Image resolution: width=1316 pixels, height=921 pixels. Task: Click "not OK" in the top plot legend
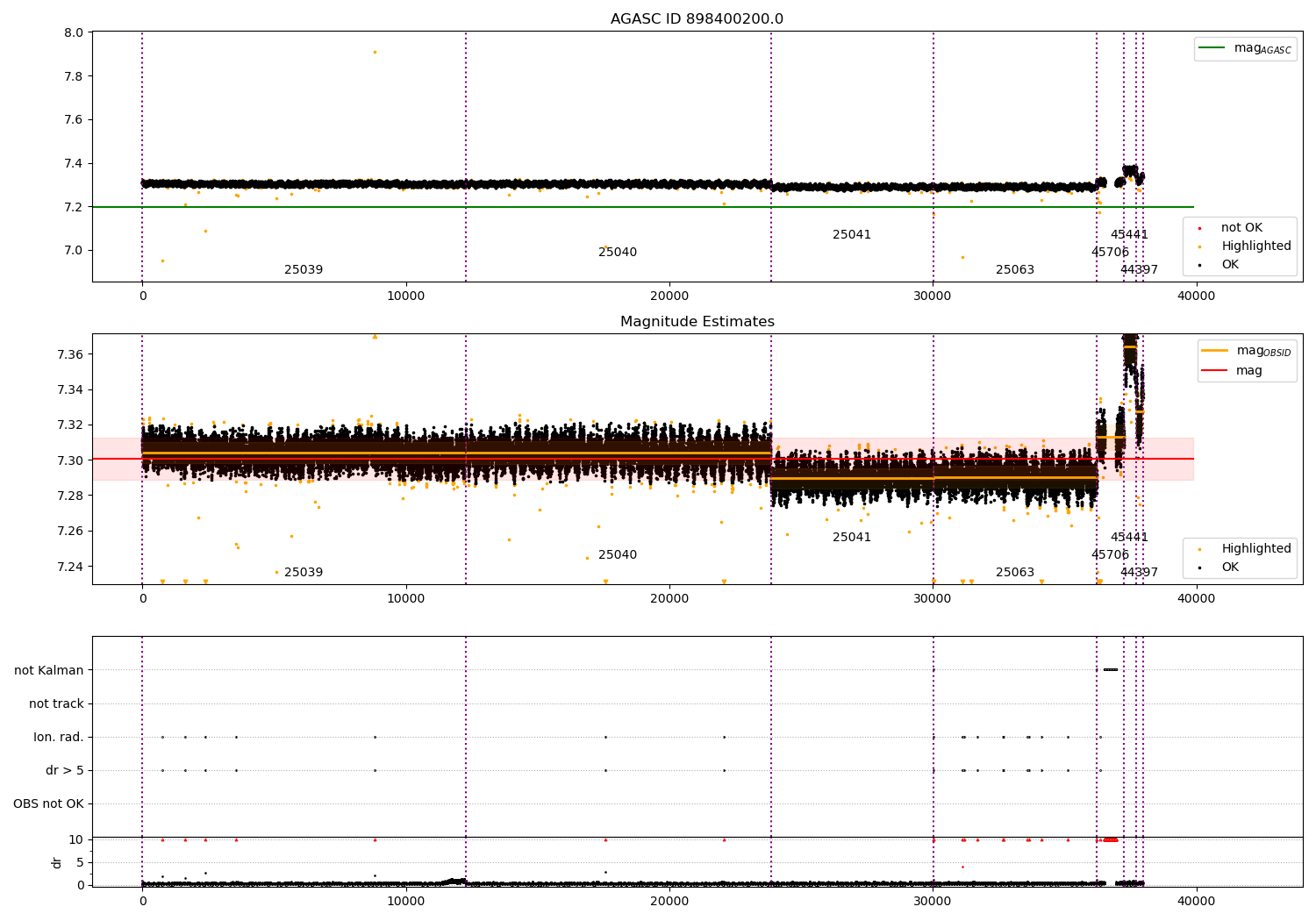click(1241, 228)
